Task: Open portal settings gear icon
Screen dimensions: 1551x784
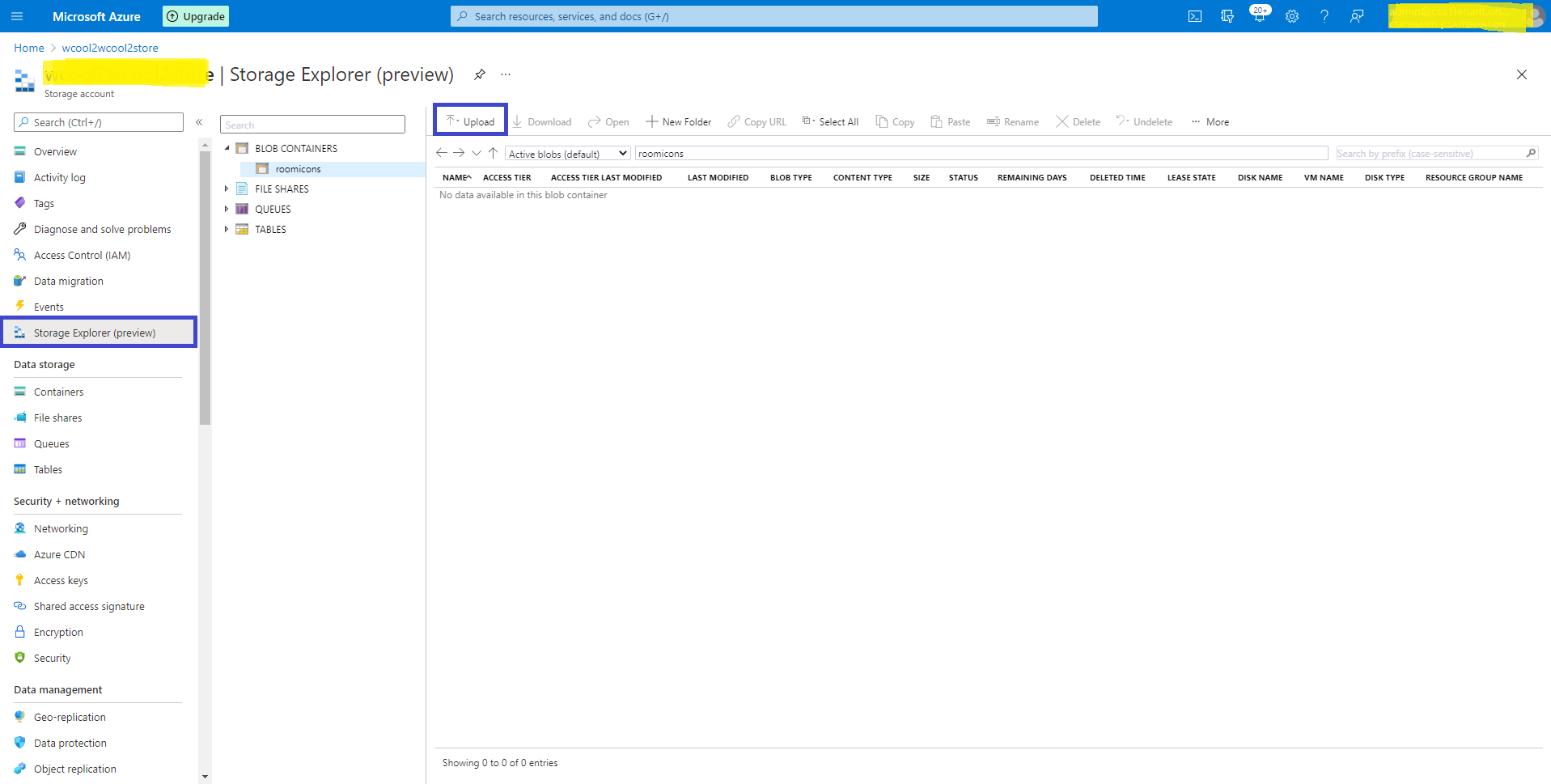Action: point(1292,16)
